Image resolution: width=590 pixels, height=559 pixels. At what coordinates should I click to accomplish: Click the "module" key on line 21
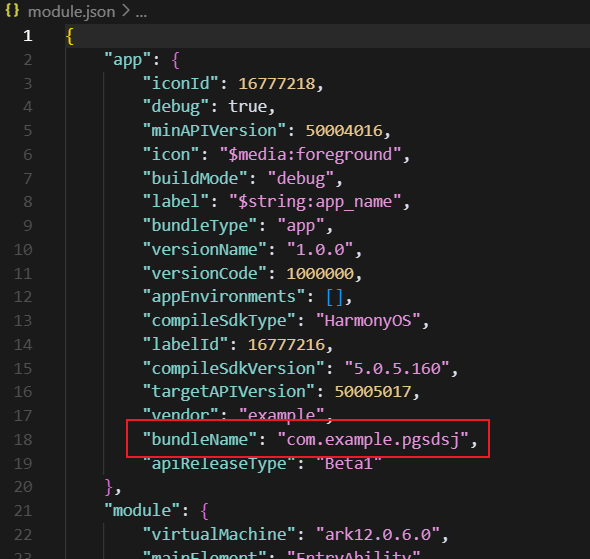coord(142,511)
